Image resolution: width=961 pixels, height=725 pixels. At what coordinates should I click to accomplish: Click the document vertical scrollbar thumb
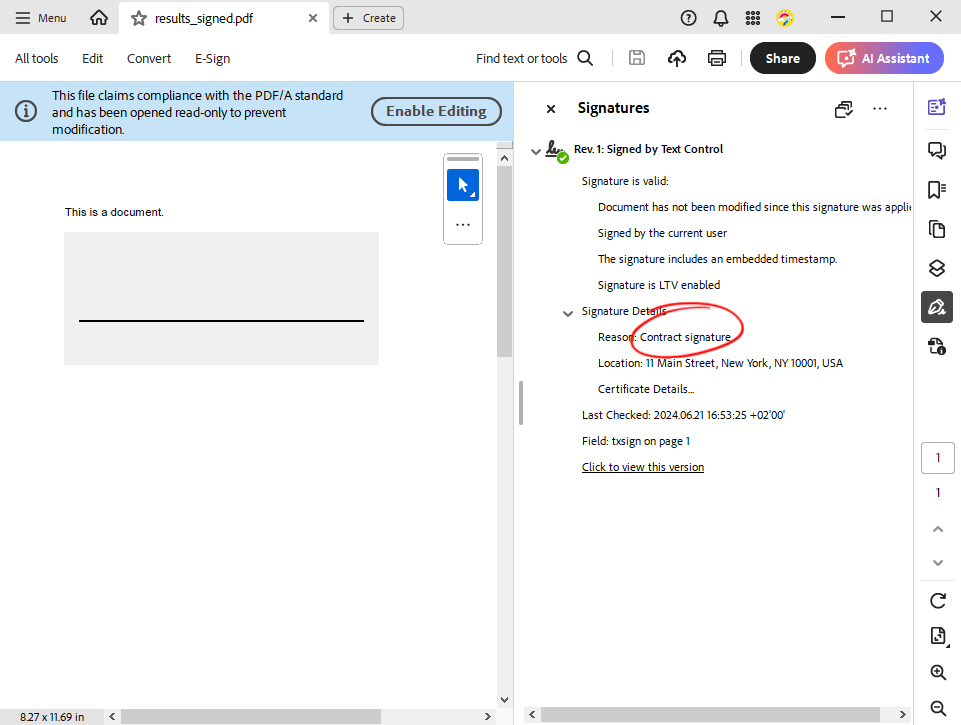(x=504, y=262)
